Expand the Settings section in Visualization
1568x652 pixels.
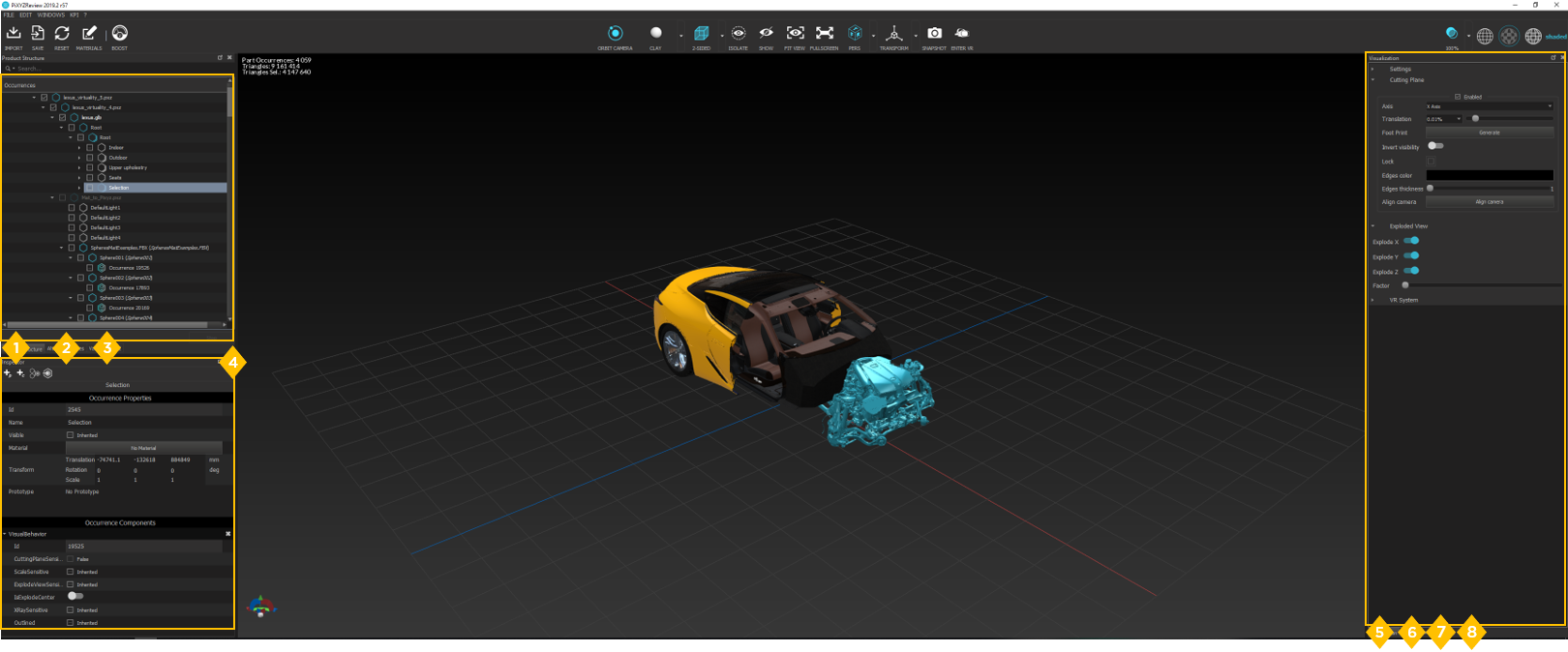(1372, 70)
